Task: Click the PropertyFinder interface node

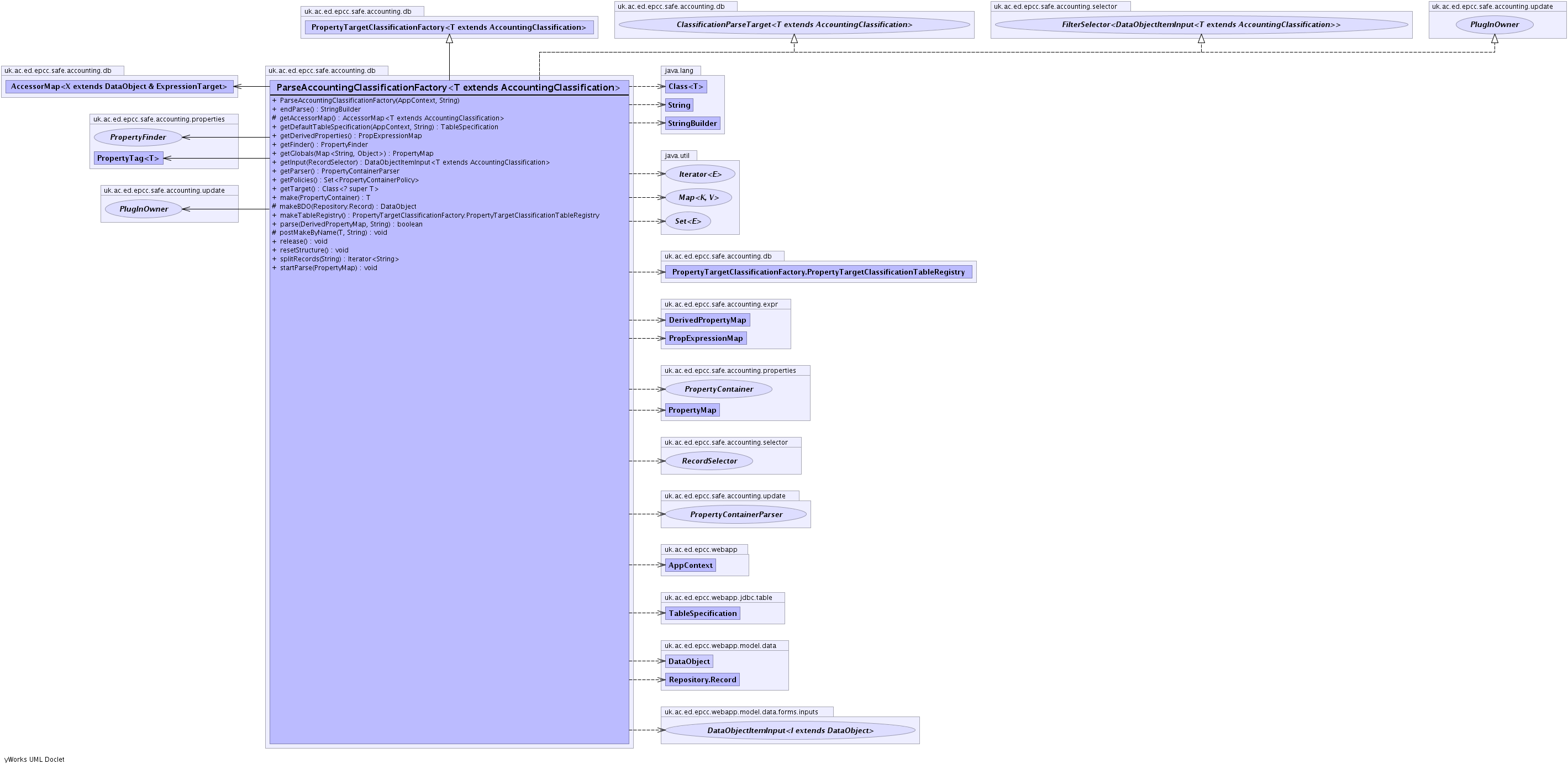Action: coord(138,137)
